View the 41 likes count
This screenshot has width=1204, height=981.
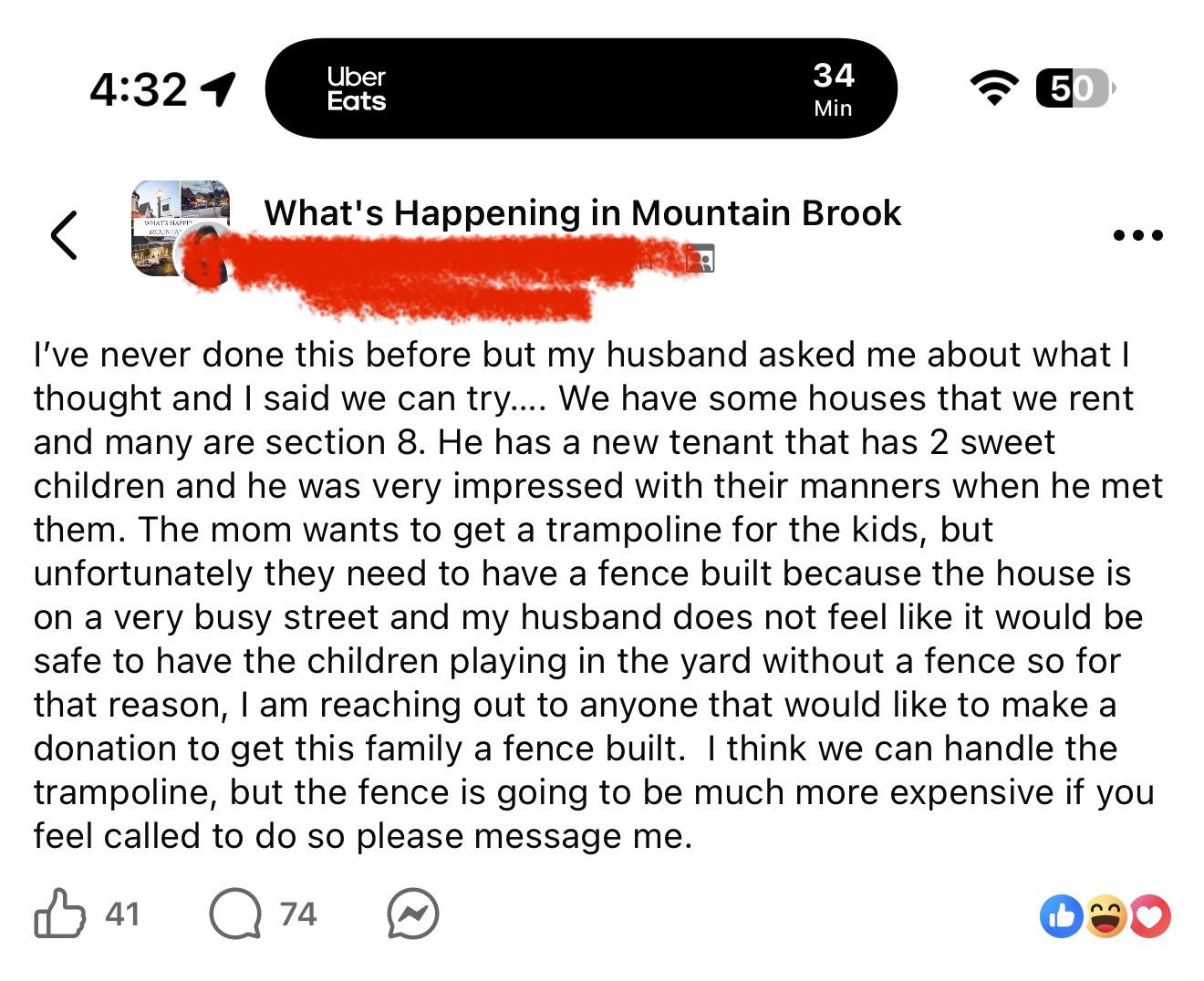[122, 914]
